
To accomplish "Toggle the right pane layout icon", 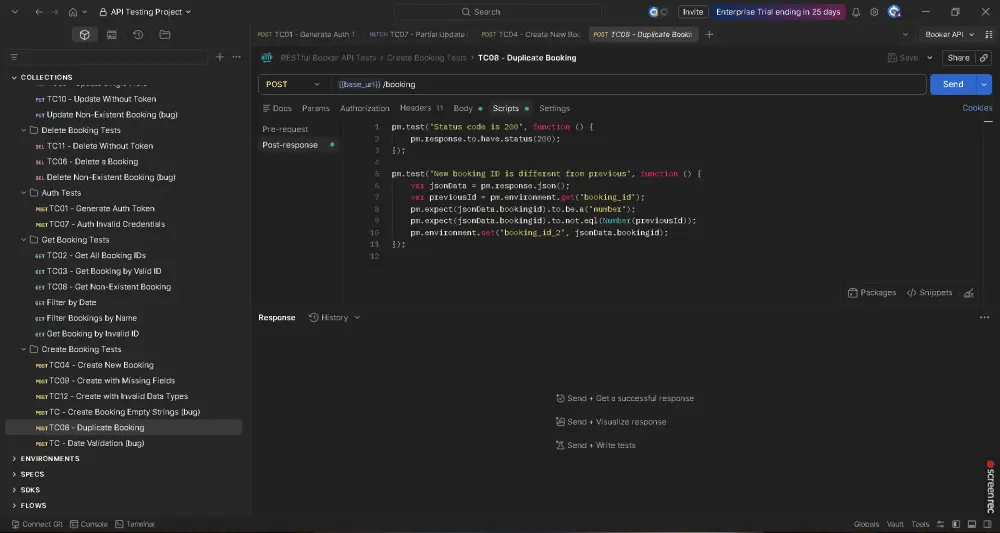I will click(x=987, y=524).
